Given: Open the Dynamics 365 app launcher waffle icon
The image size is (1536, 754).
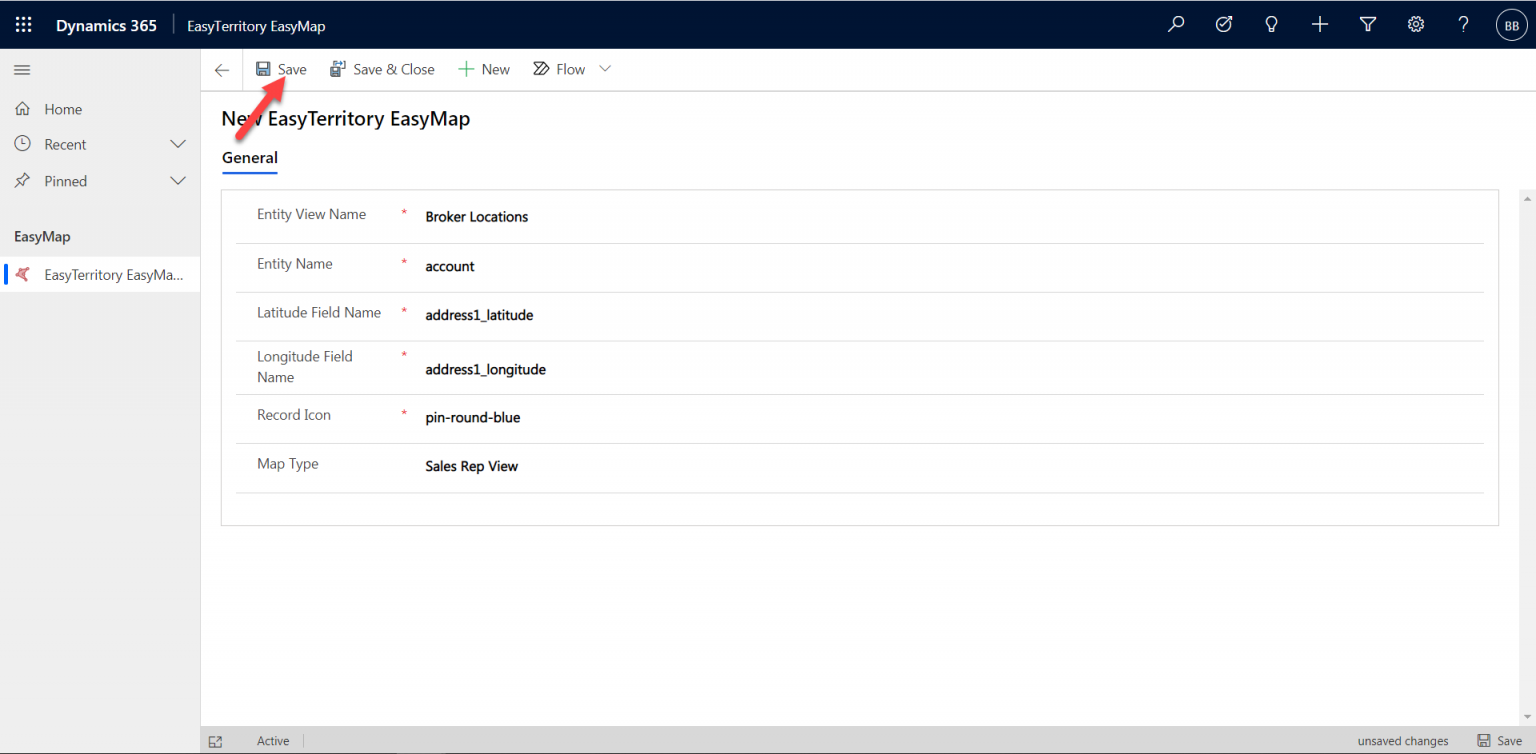Looking at the screenshot, I should 23,24.
